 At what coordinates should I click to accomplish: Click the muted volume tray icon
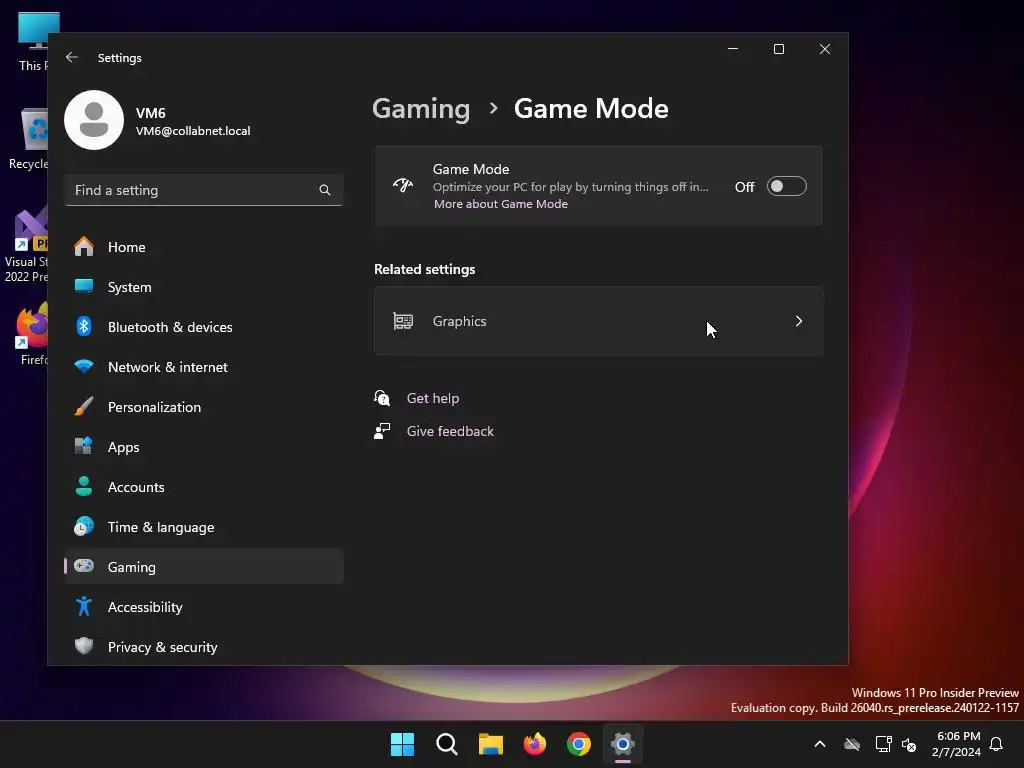click(909, 744)
